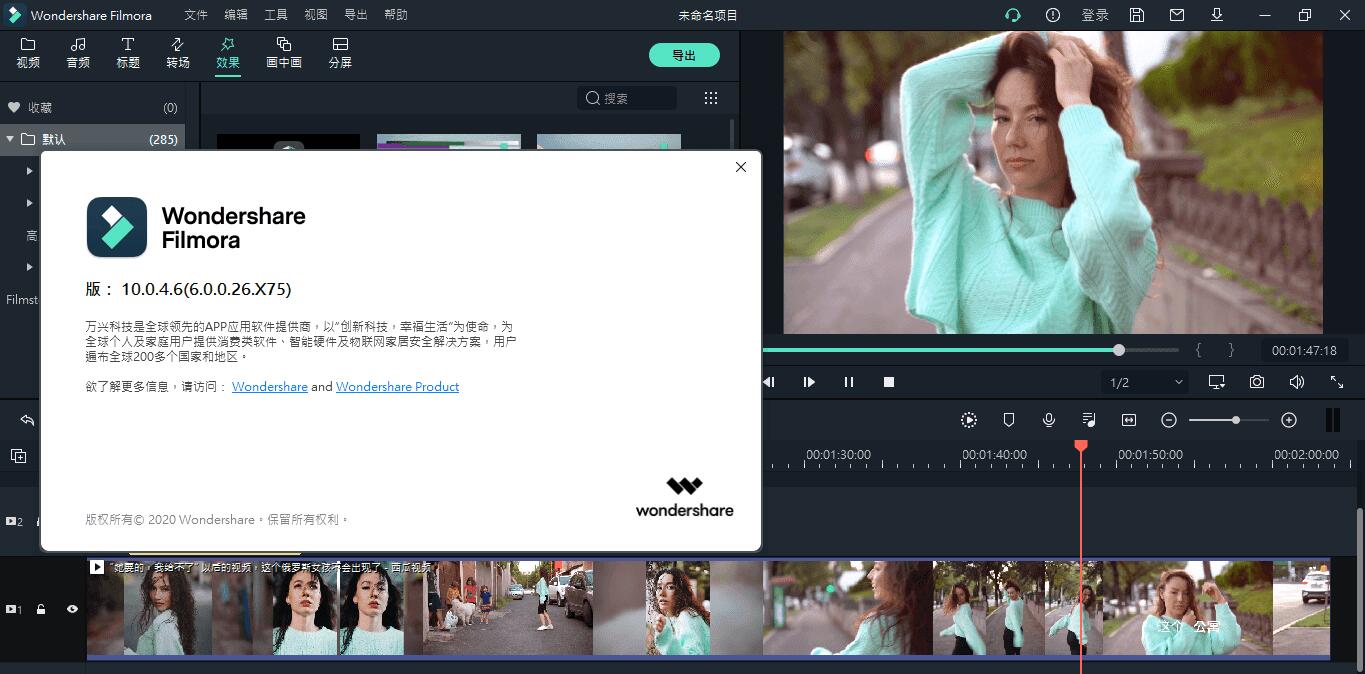Image resolution: width=1365 pixels, height=674 pixels.
Task: Select the 效果 effects tab
Action: tap(228, 53)
